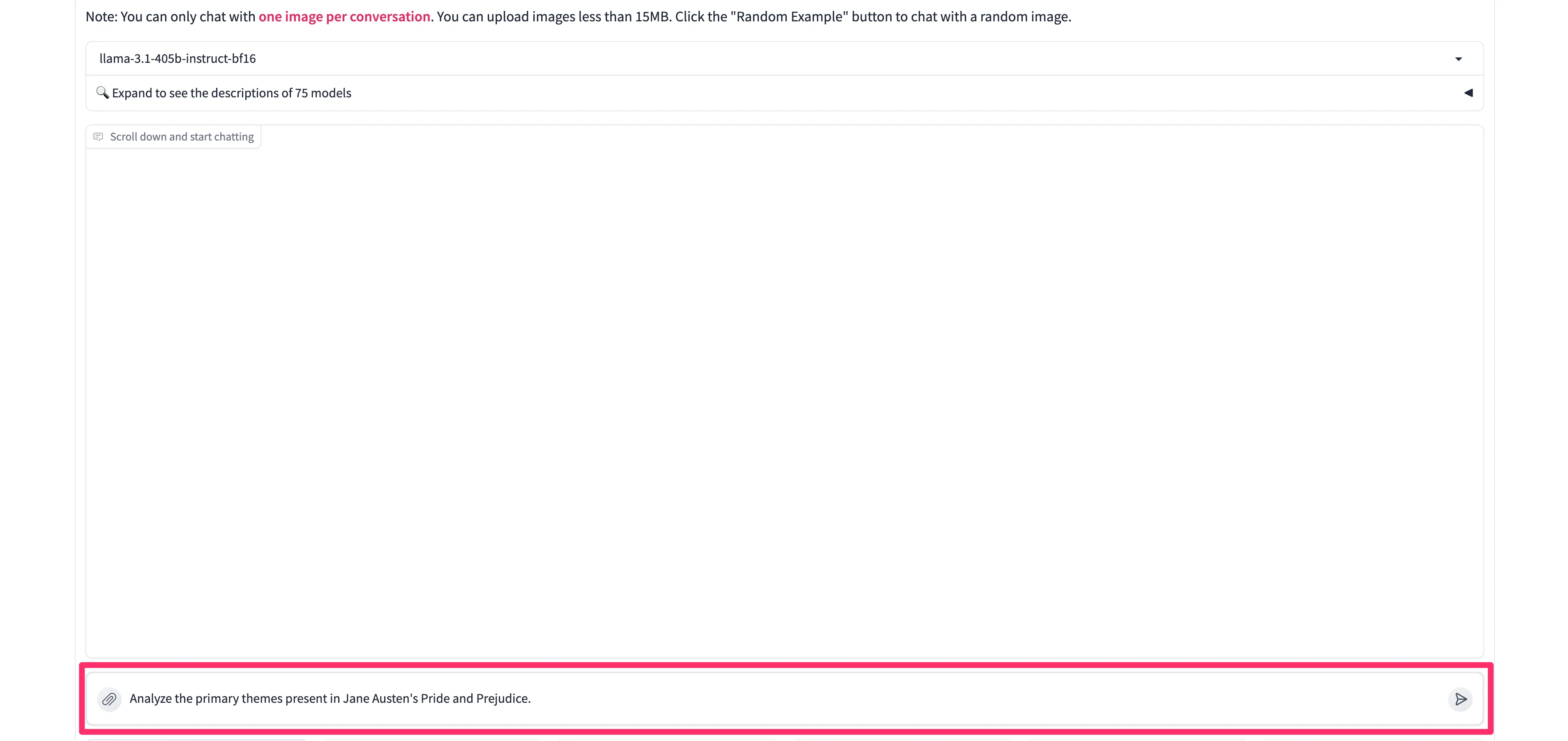Click the magnifying glass icon beside Expand
The width and height of the screenshot is (1568, 741).
pyautogui.click(x=102, y=92)
